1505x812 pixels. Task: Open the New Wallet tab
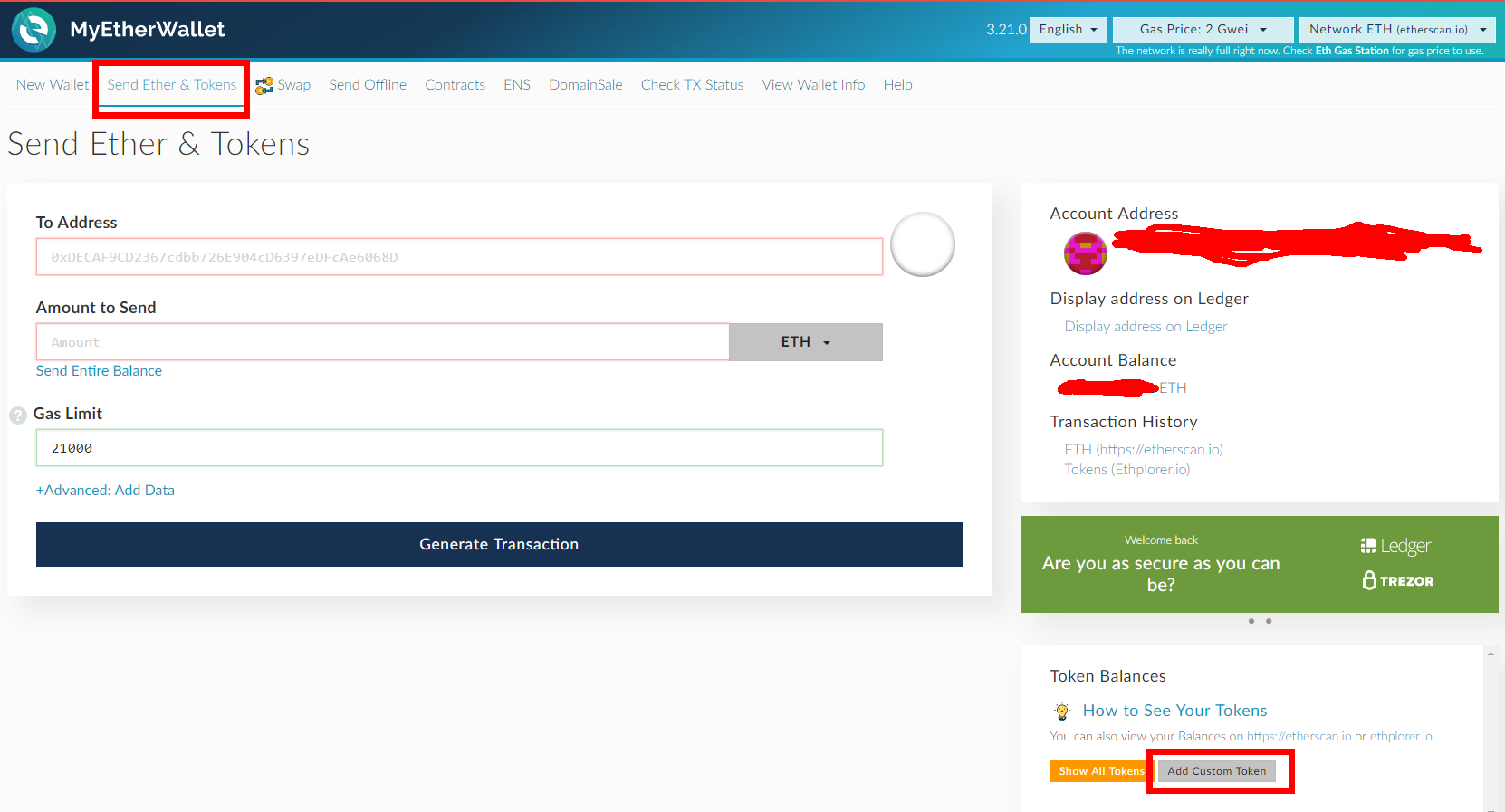pyautogui.click(x=53, y=85)
